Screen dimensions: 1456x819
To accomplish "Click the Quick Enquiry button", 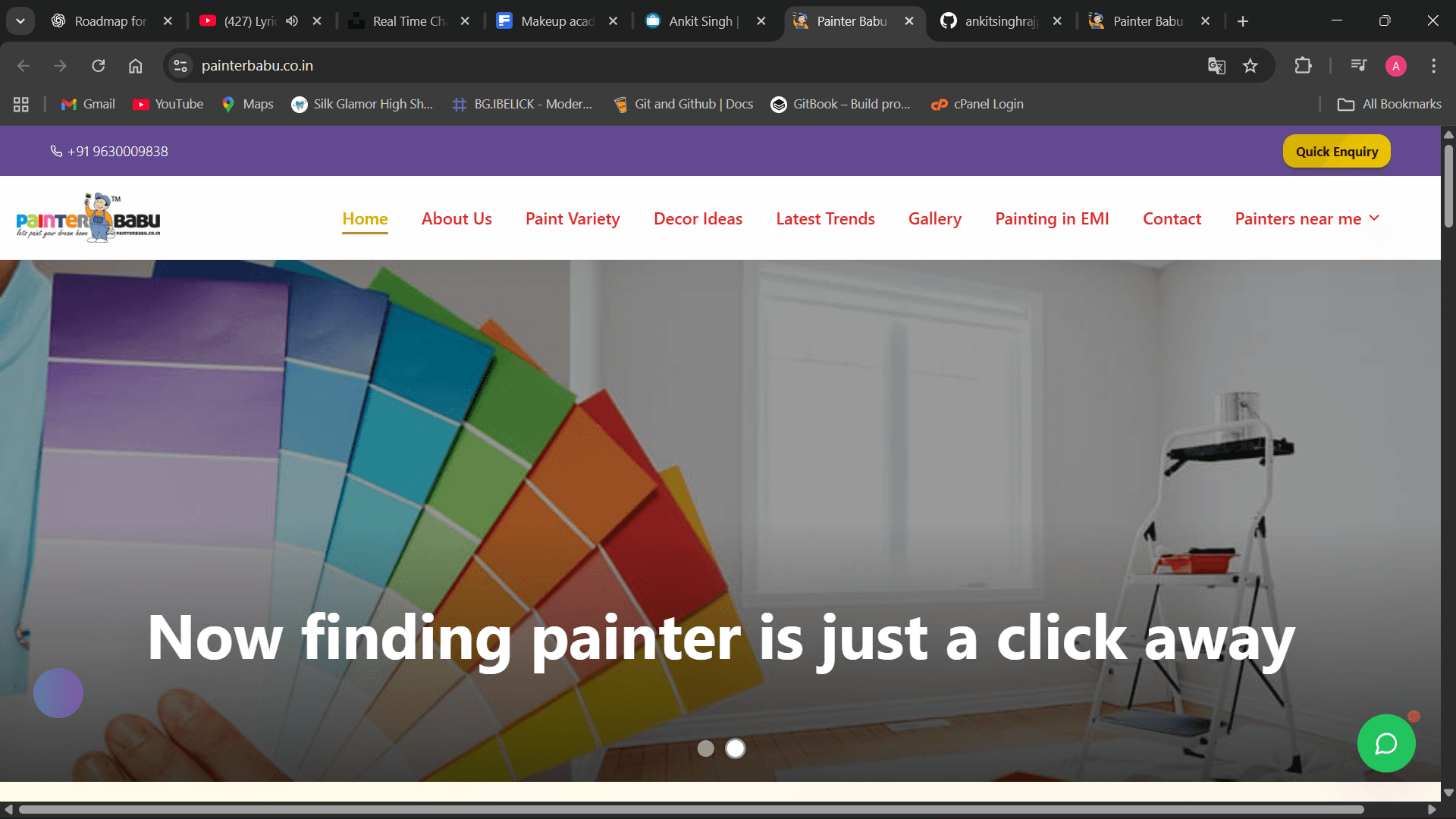I will (1336, 152).
